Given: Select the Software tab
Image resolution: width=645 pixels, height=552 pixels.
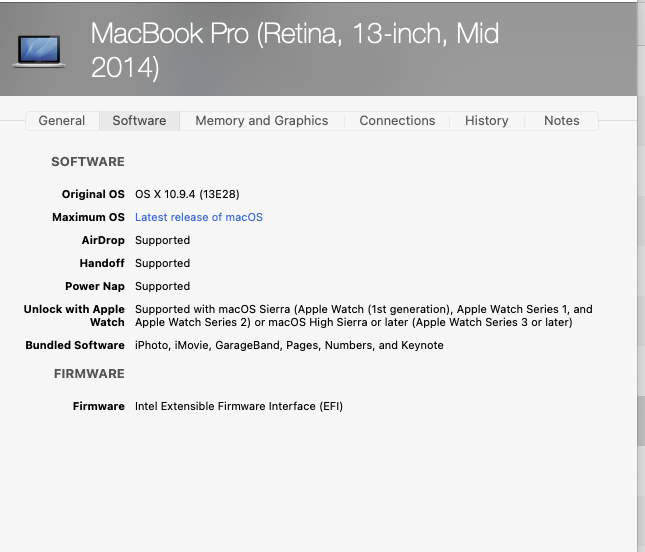Looking at the screenshot, I should (x=139, y=121).
